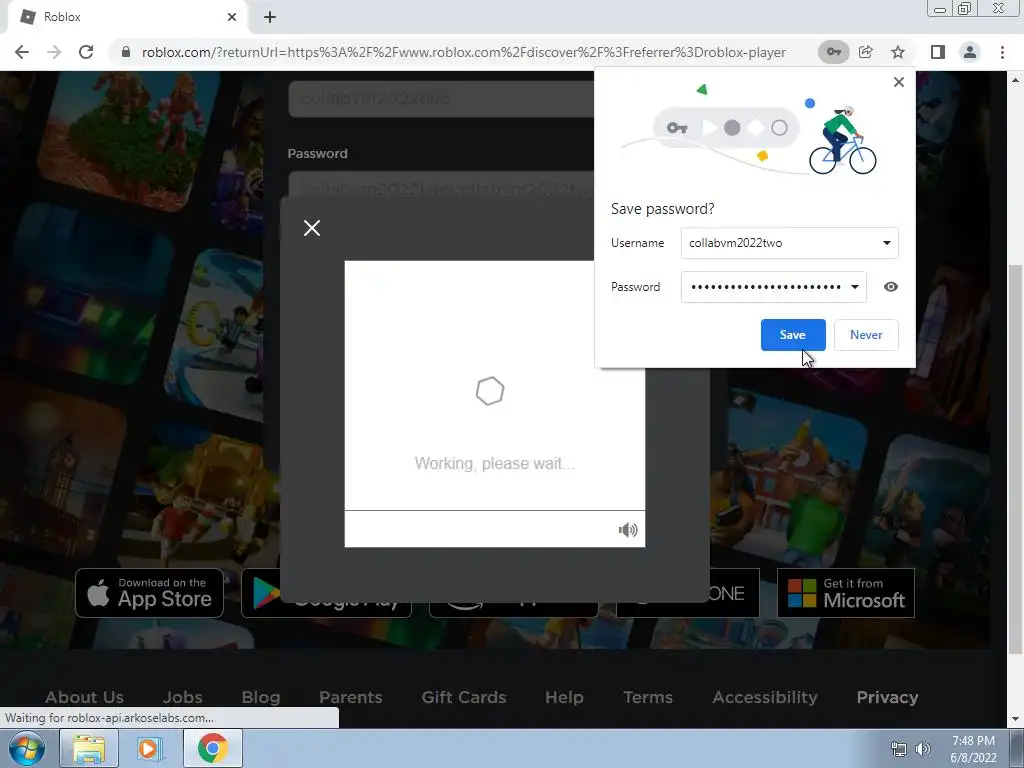The height and width of the screenshot is (768, 1024).
Task: Open the Blog footer link
Action: coord(261,697)
